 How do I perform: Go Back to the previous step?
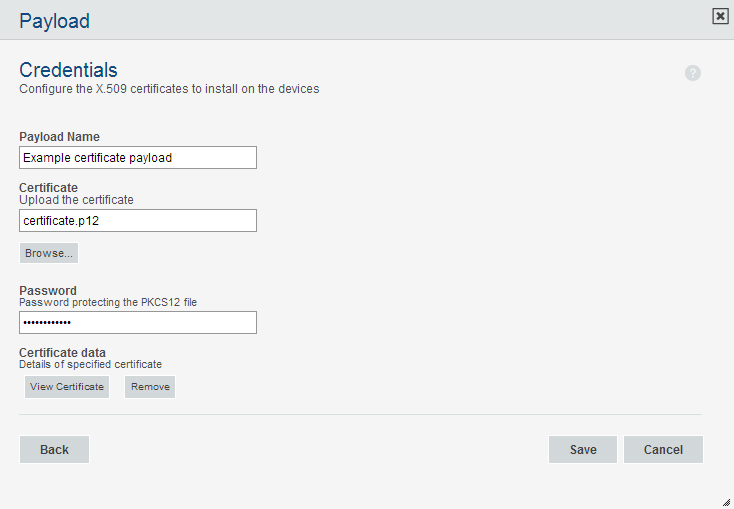tap(54, 450)
